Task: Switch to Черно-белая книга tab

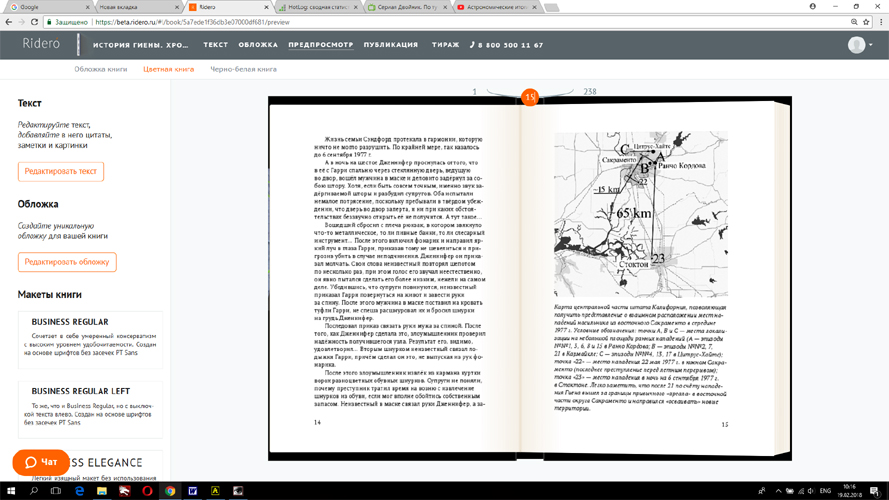Action: (x=243, y=69)
